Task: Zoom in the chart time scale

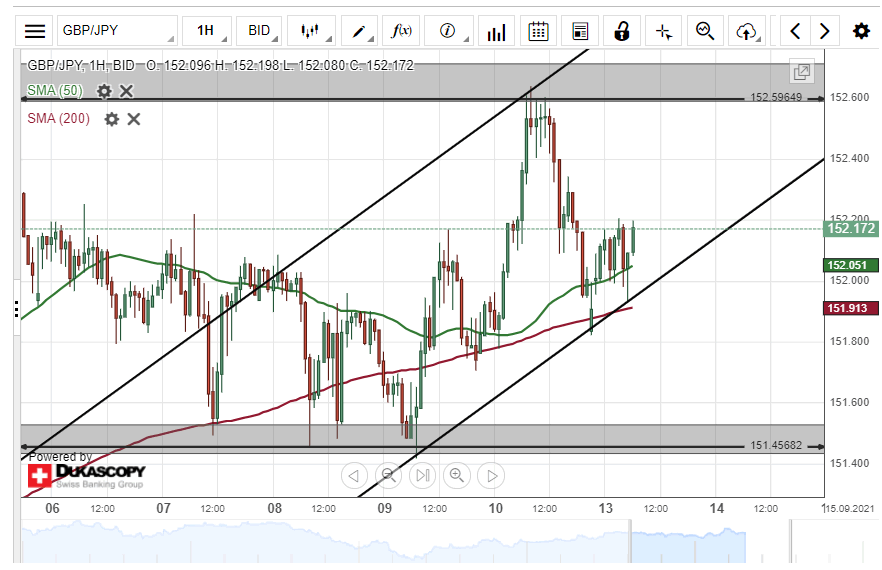Action: pyautogui.click(x=457, y=476)
